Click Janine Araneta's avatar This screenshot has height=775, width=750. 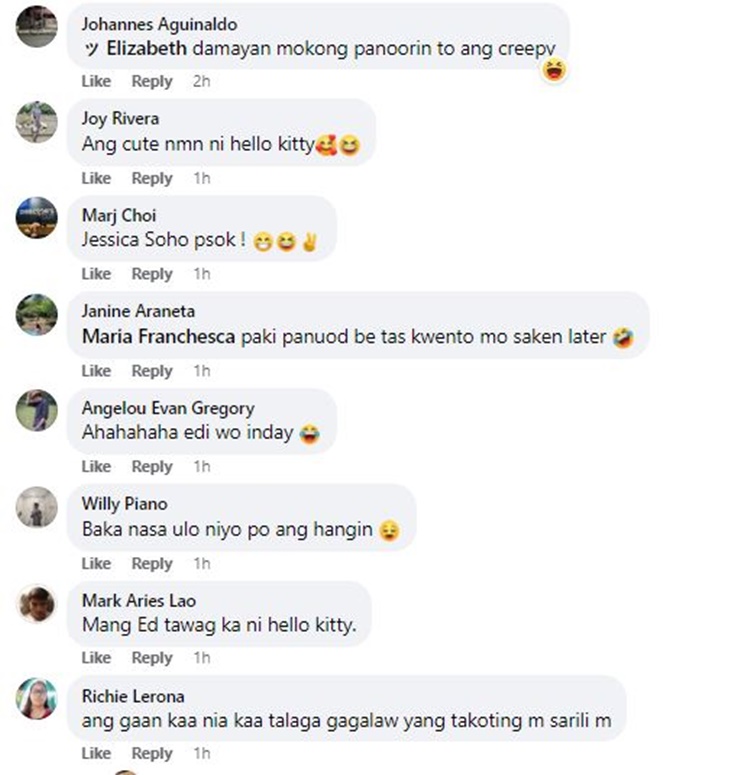[37, 314]
